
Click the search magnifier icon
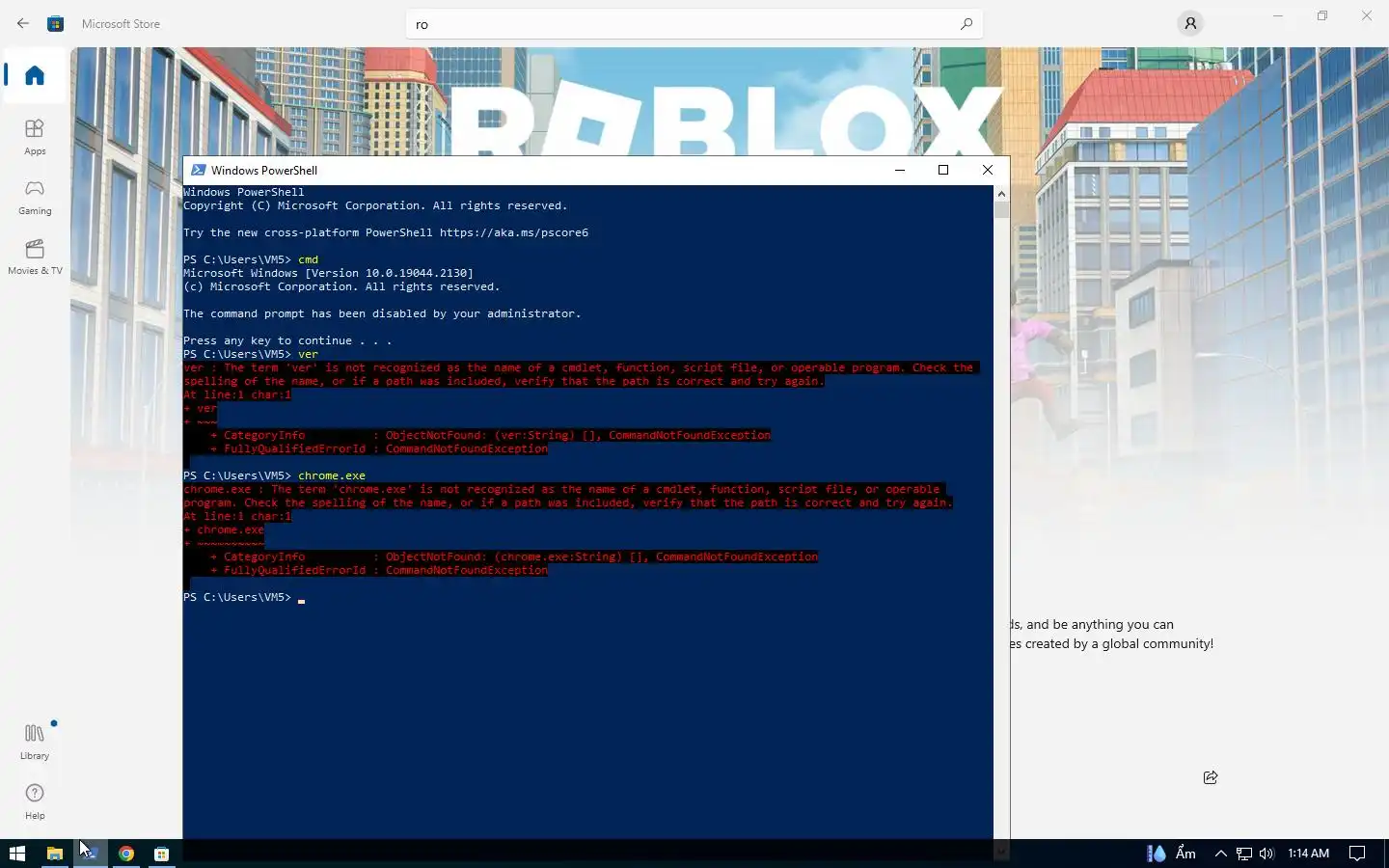(x=966, y=24)
